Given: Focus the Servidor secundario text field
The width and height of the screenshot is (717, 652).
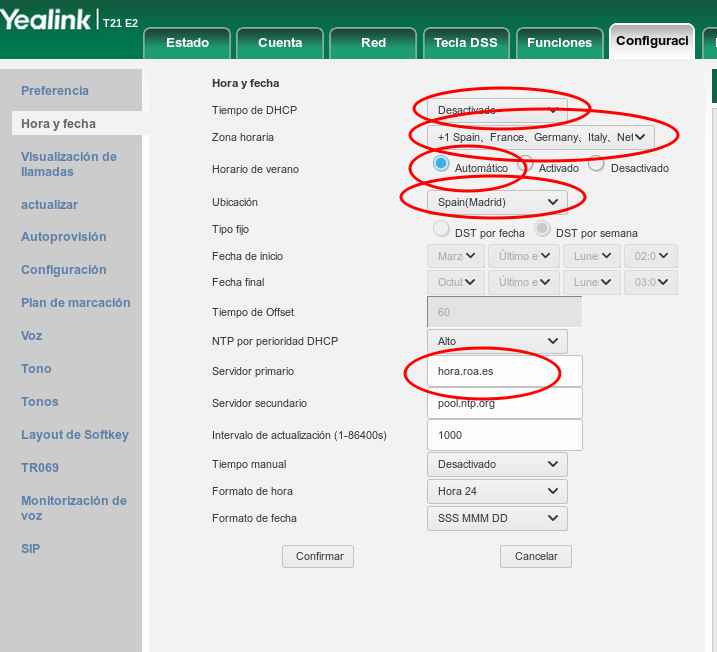Looking at the screenshot, I should click(x=504, y=404).
